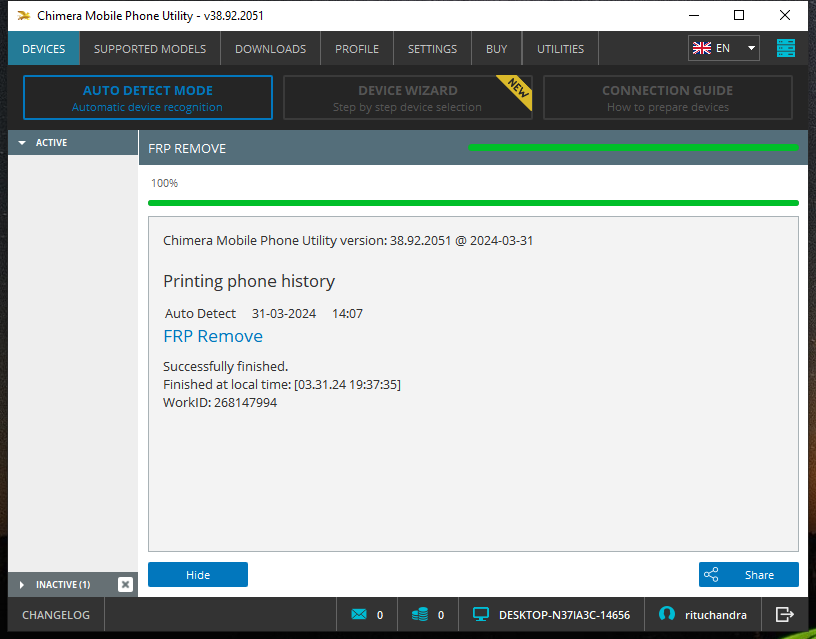Click the user headset avatar icon

click(666, 614)
